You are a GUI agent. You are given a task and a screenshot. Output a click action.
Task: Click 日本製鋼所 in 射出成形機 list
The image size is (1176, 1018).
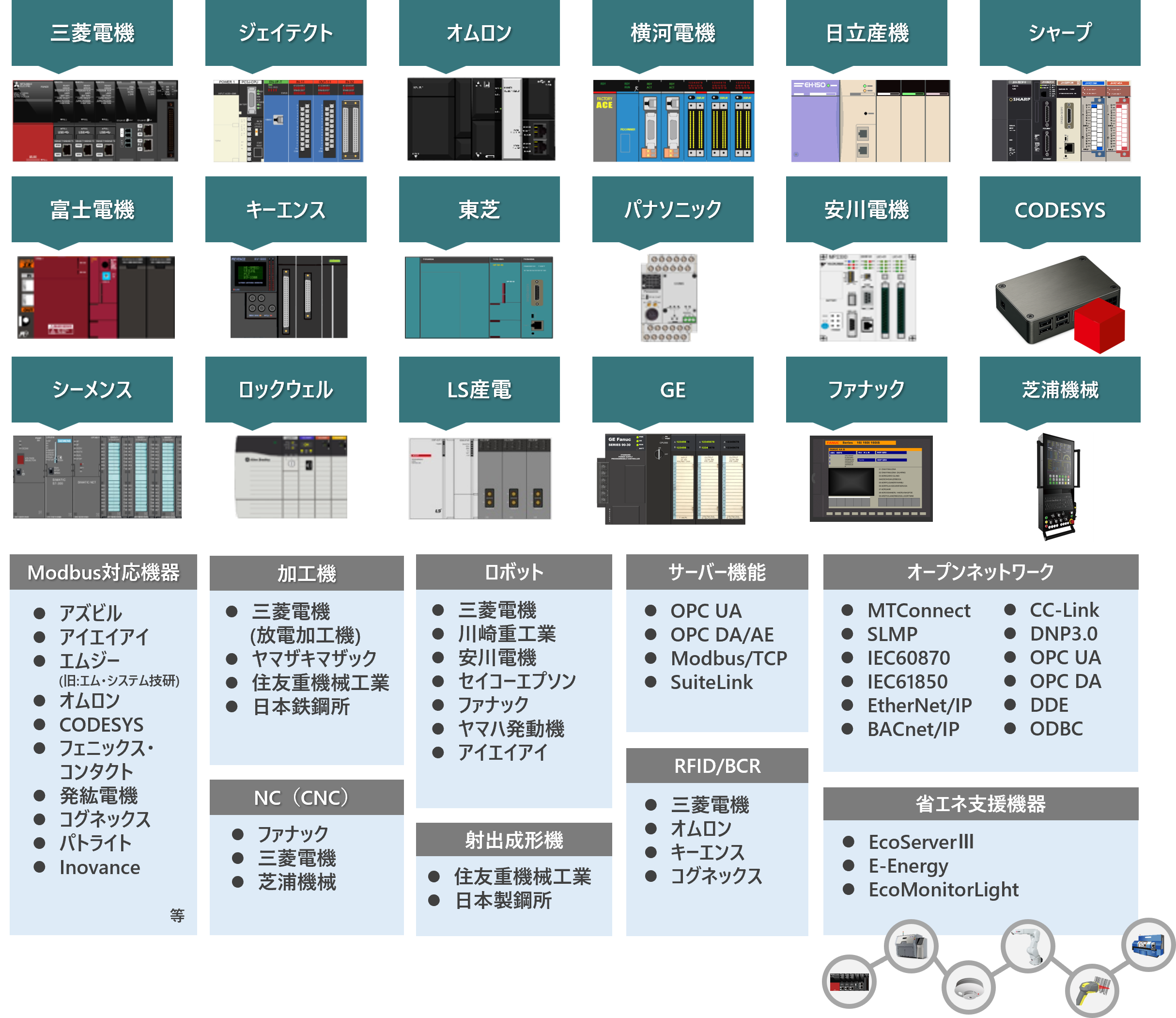coord(503,900)
